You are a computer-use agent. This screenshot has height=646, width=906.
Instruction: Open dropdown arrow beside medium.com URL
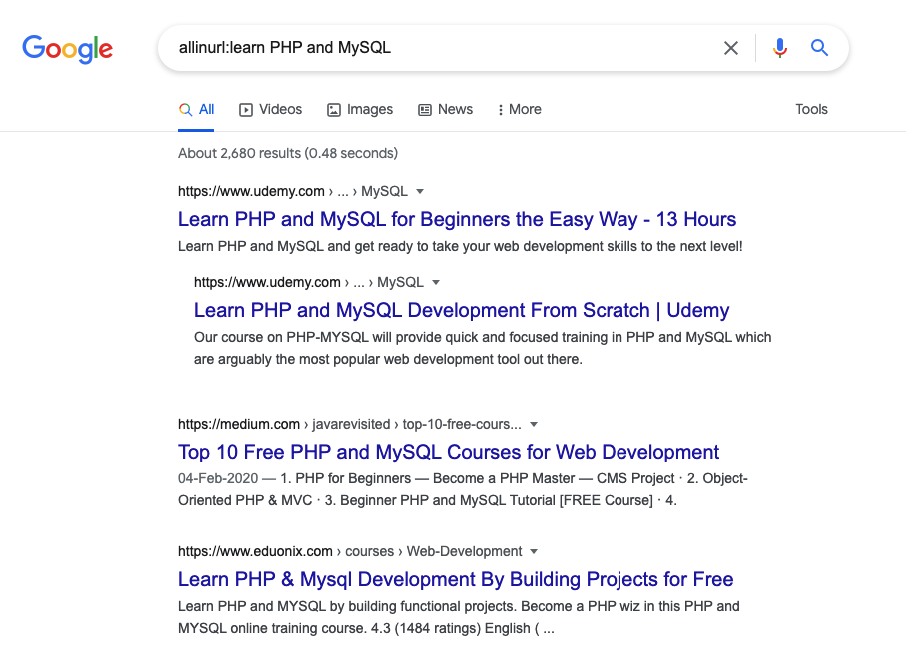[x=534, y=425]
